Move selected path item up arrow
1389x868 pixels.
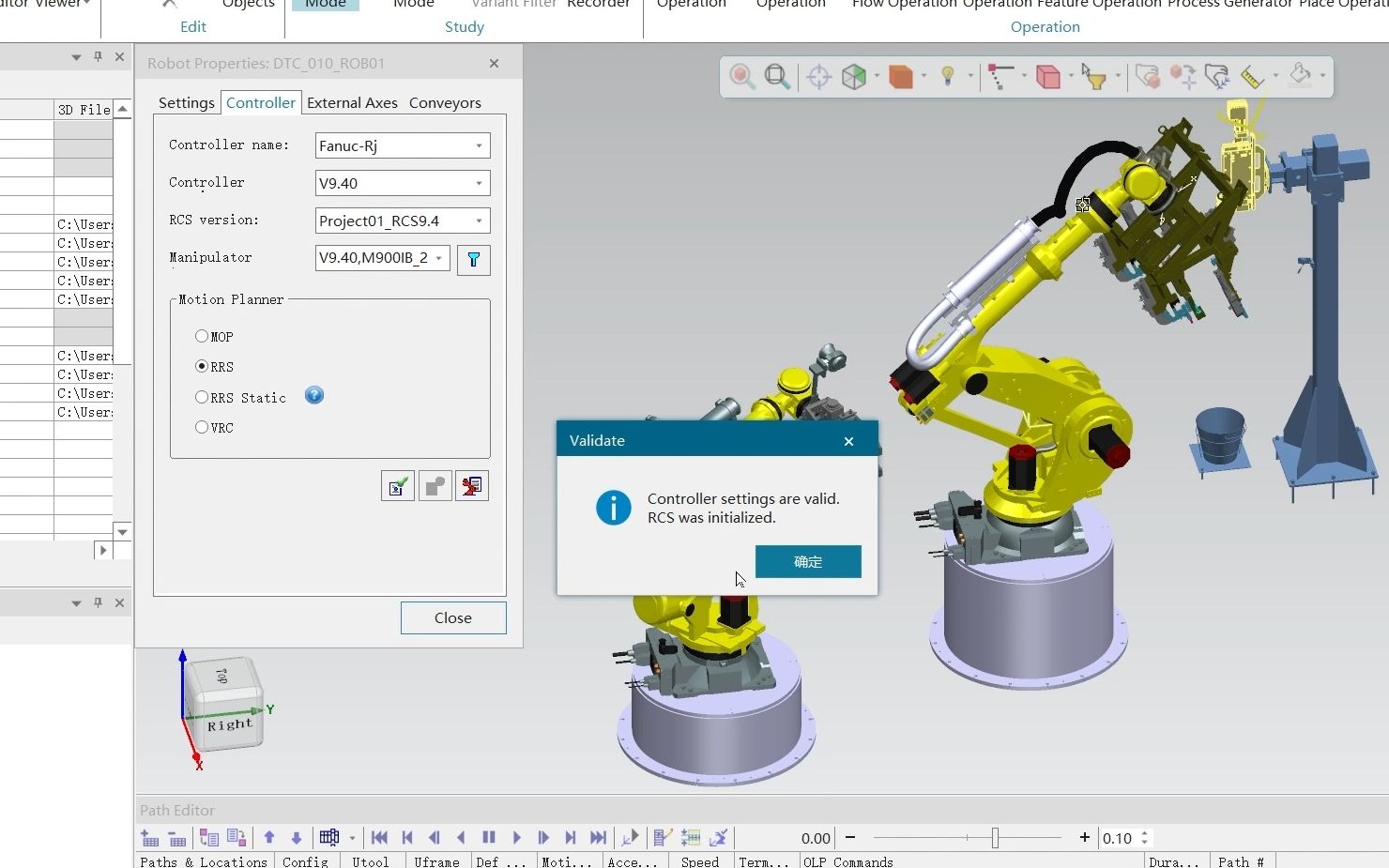[269, 838]
